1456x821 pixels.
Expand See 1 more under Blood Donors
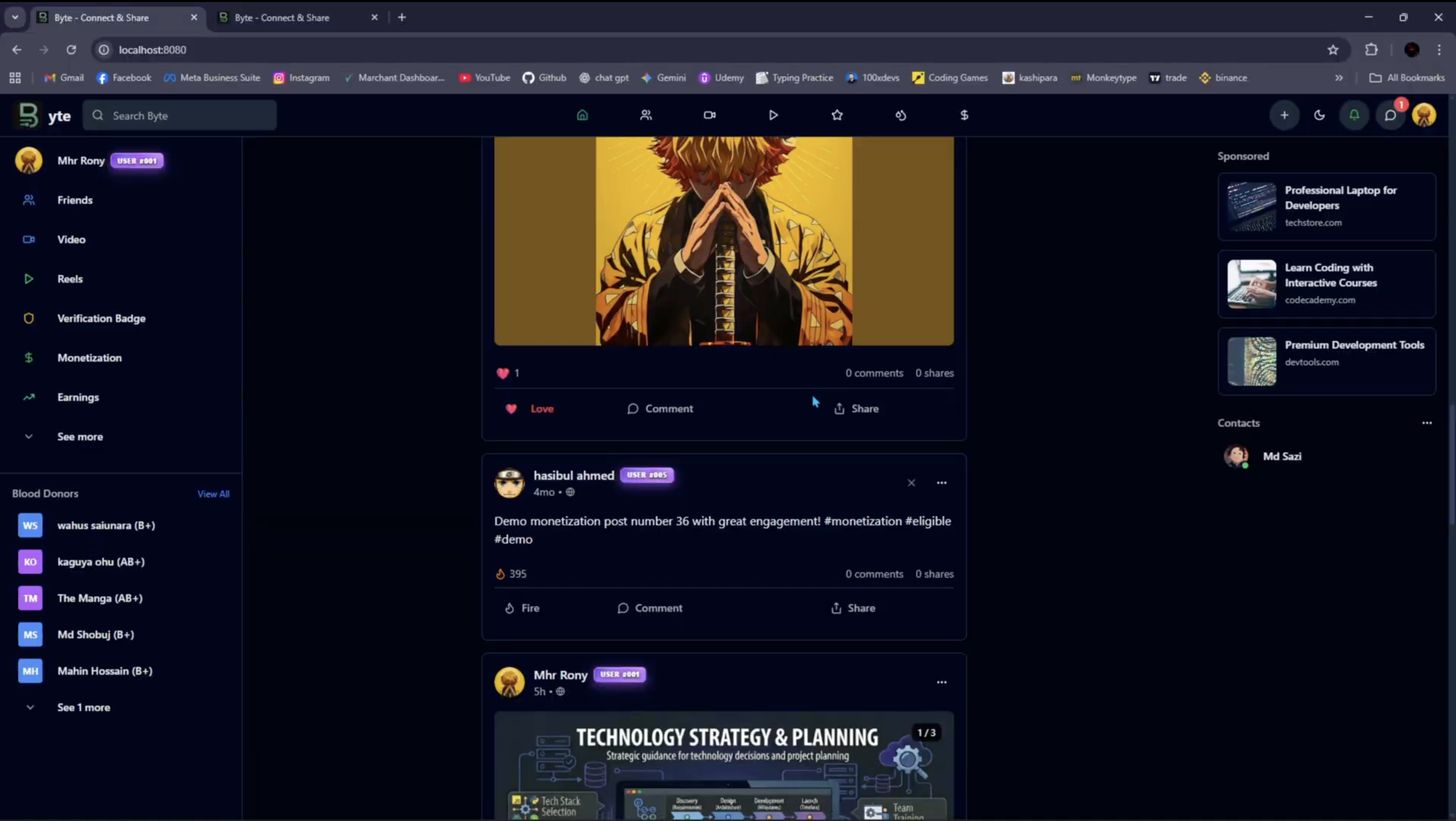[x=83, y=707]
